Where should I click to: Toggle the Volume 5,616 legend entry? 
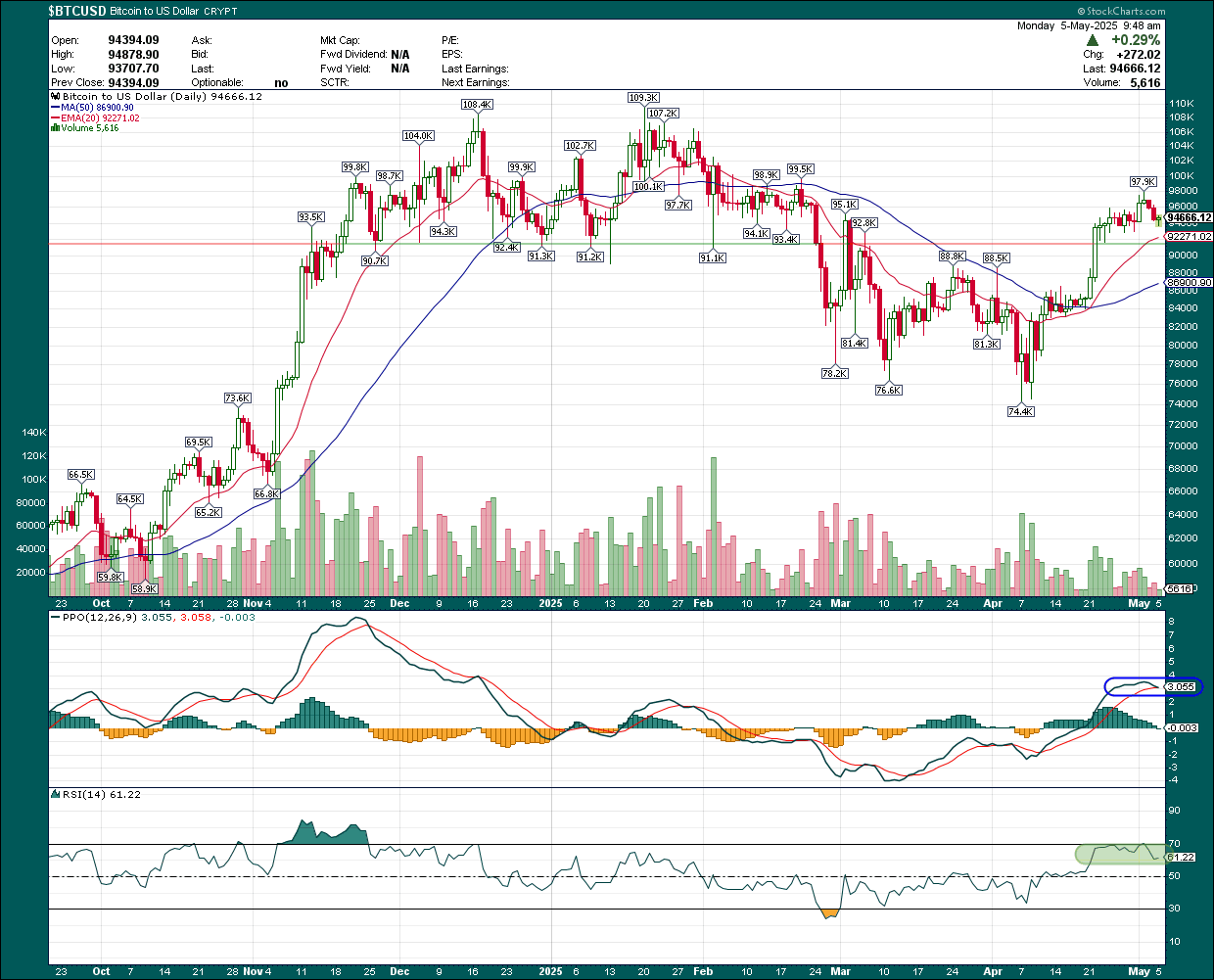pyautogui.click(x=87, y=127)
